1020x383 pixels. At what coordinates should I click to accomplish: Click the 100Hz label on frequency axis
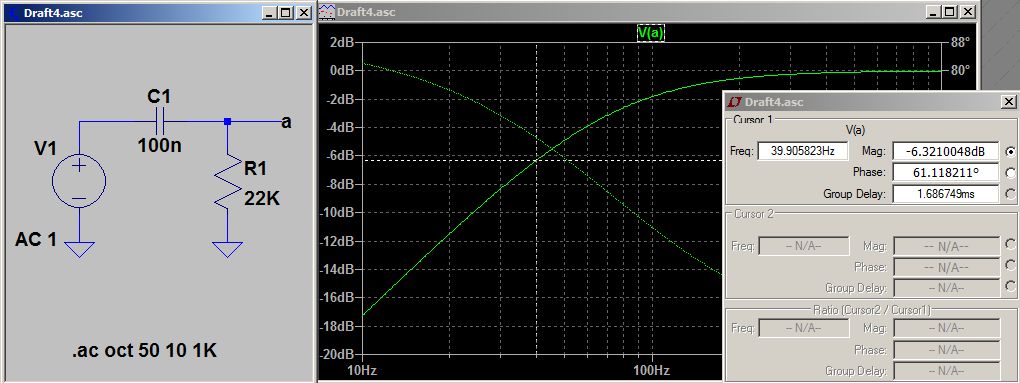pyautogui.click(x=652, y=371)
